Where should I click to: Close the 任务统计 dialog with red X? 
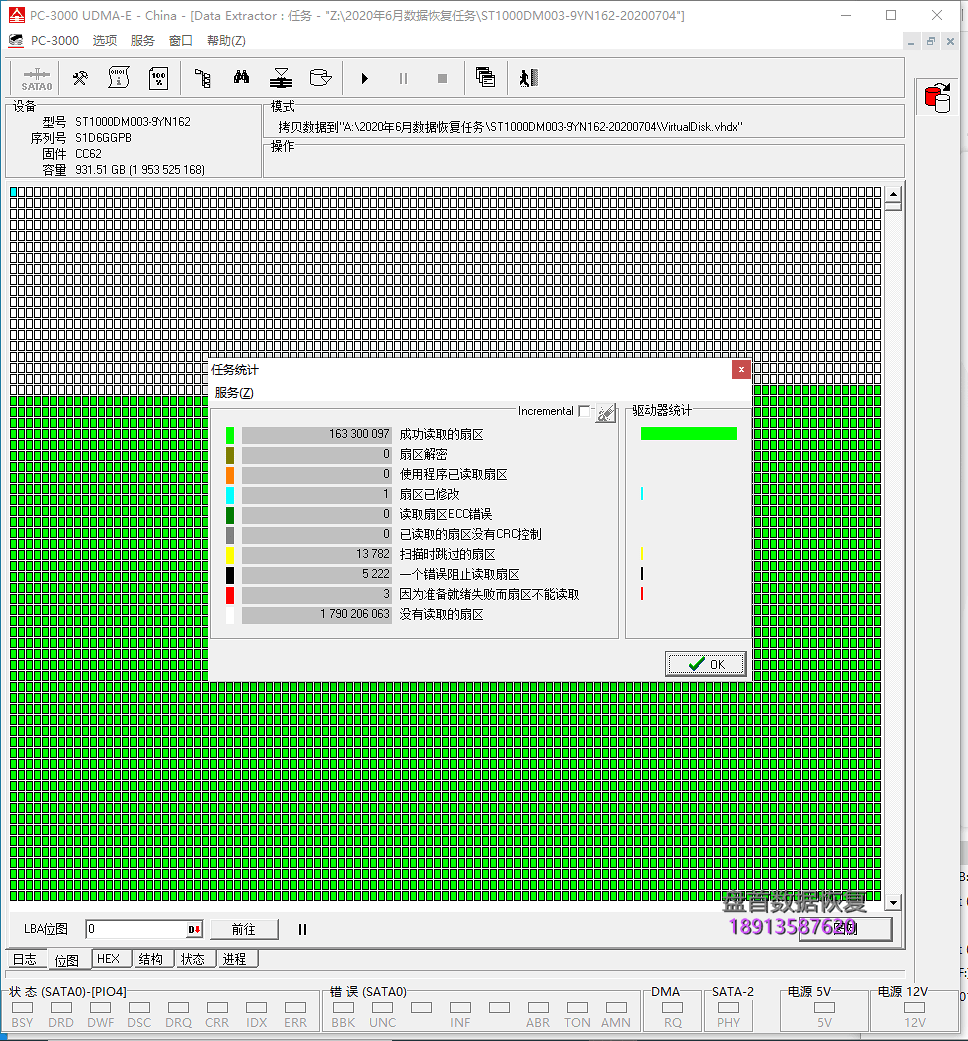click(x=741, y=370)
